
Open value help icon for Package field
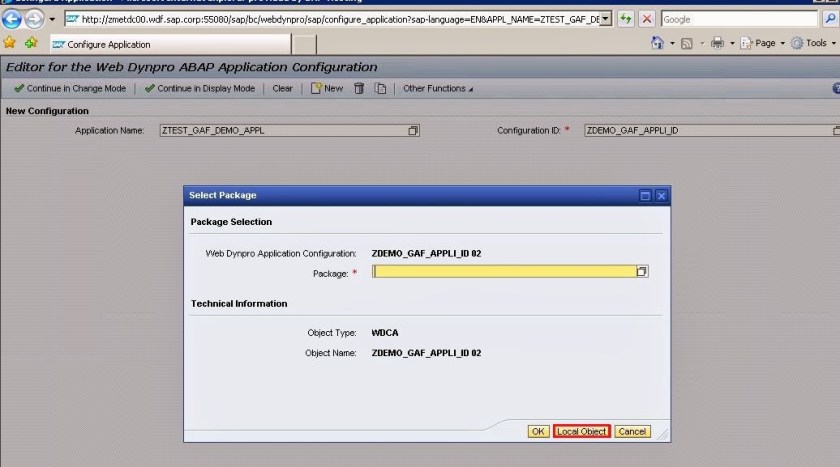click(x=642, y=272)
